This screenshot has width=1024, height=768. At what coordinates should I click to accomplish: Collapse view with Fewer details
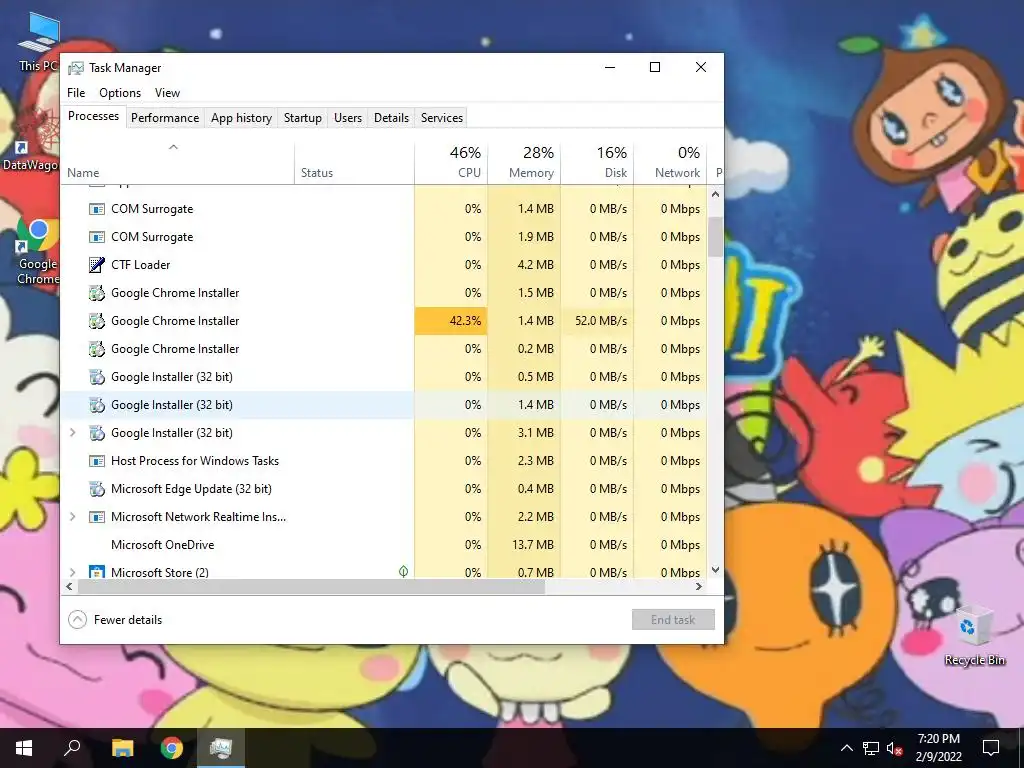click(x=115, y=620)
